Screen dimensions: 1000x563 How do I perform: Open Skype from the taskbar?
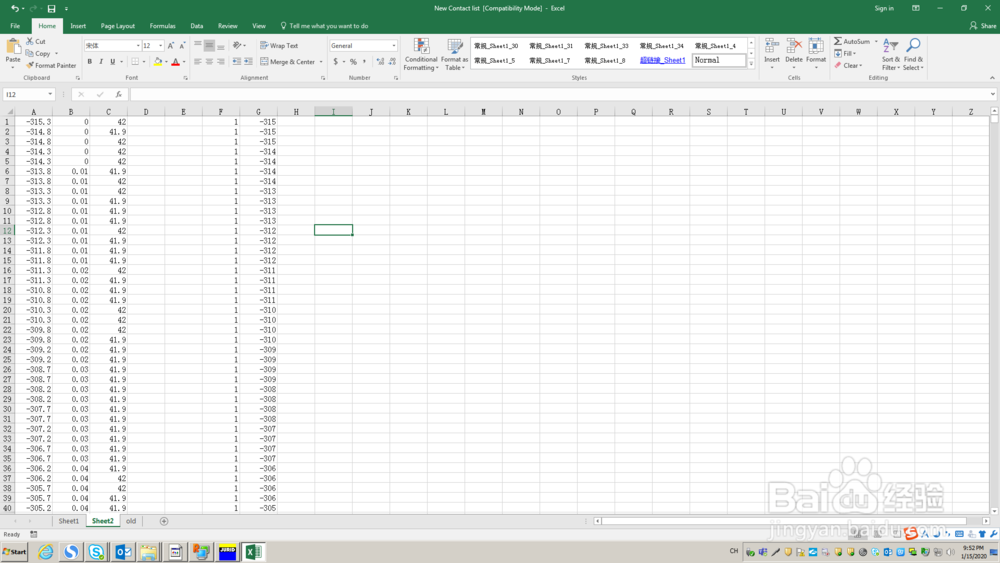(96, 552)
